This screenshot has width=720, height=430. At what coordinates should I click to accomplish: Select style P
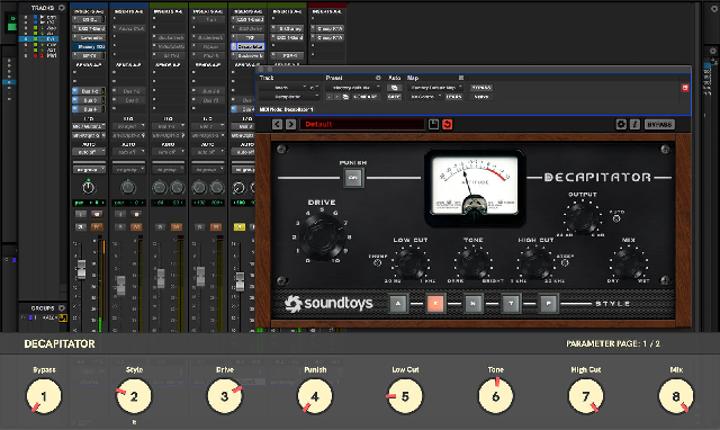pyautogui.click(x=549, y=304)
